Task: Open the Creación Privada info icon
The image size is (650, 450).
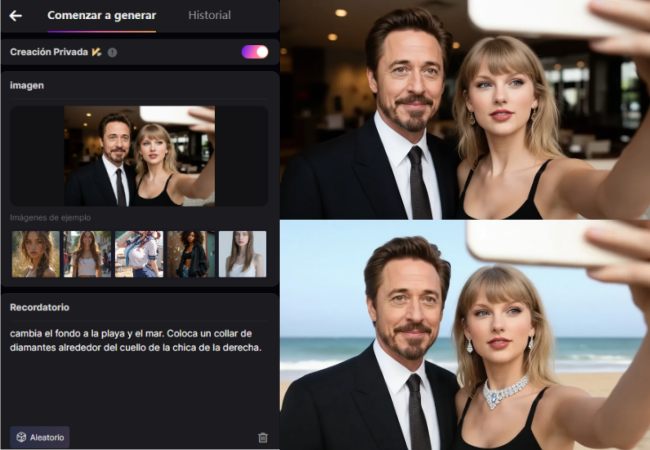Action: pyautogui.click(x=112, y=52)
